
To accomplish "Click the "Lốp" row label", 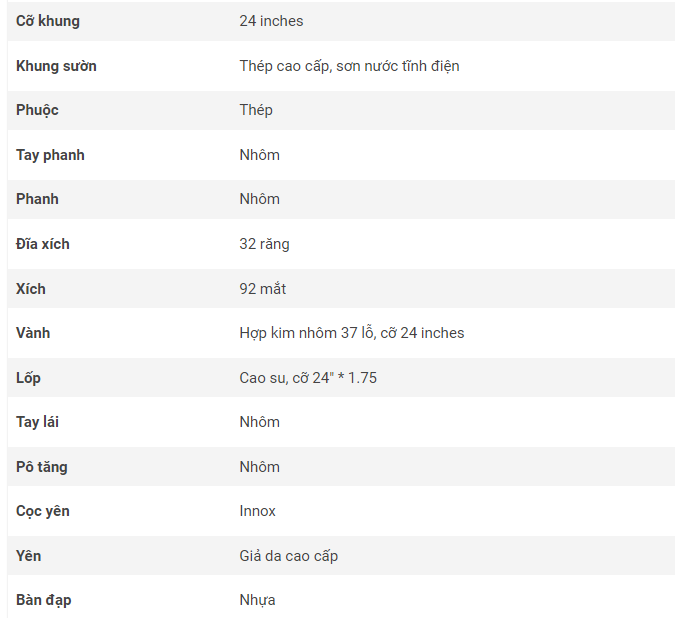I will (28, 378).
